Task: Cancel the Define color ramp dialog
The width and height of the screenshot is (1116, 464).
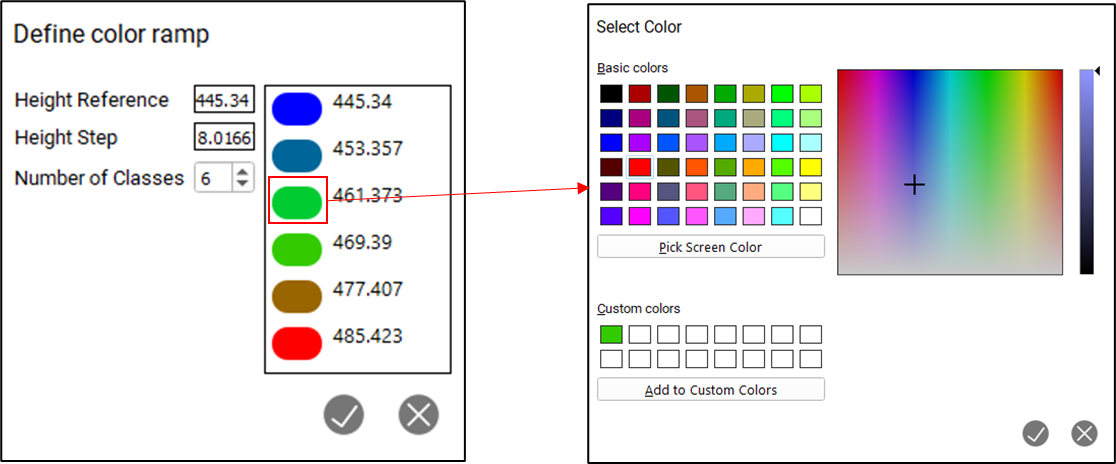Action: (418, 414)
